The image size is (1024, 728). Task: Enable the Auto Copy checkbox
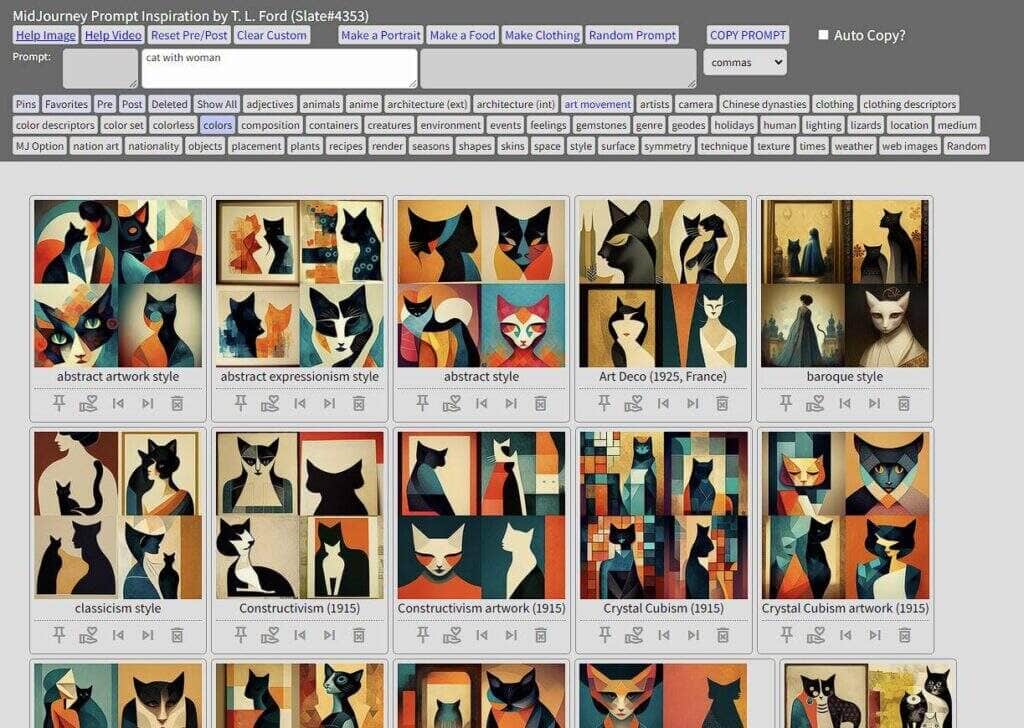pyautogui.click(x=824, y=35)
